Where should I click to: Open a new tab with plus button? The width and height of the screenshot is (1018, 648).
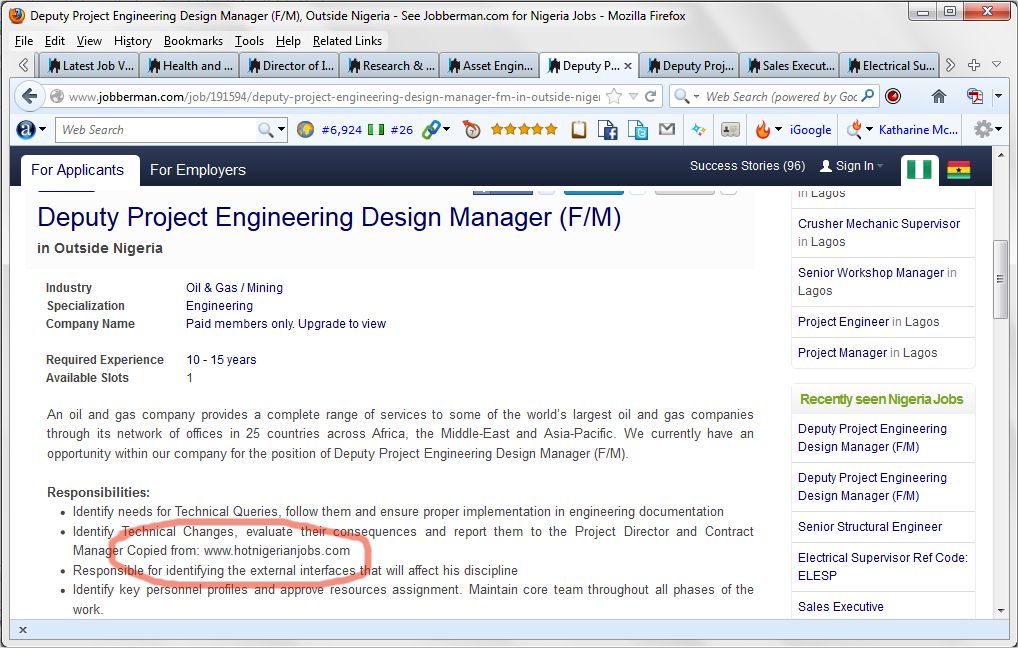tap(974, 65)
